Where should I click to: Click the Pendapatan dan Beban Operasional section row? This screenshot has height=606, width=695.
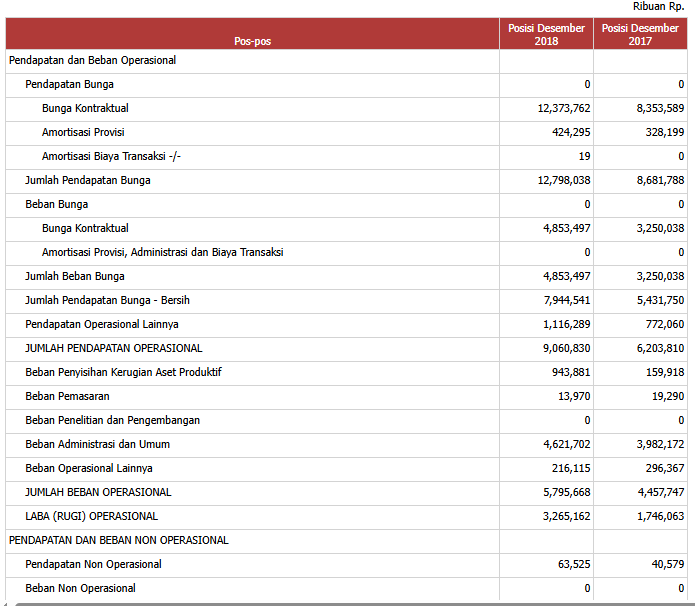92,60
